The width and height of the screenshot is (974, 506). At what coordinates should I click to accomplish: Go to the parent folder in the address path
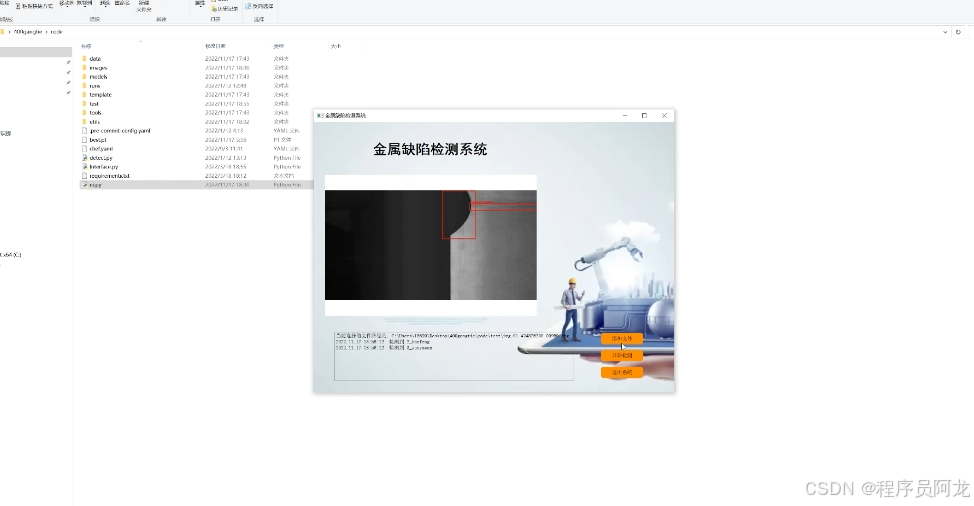tap(28, 32)
